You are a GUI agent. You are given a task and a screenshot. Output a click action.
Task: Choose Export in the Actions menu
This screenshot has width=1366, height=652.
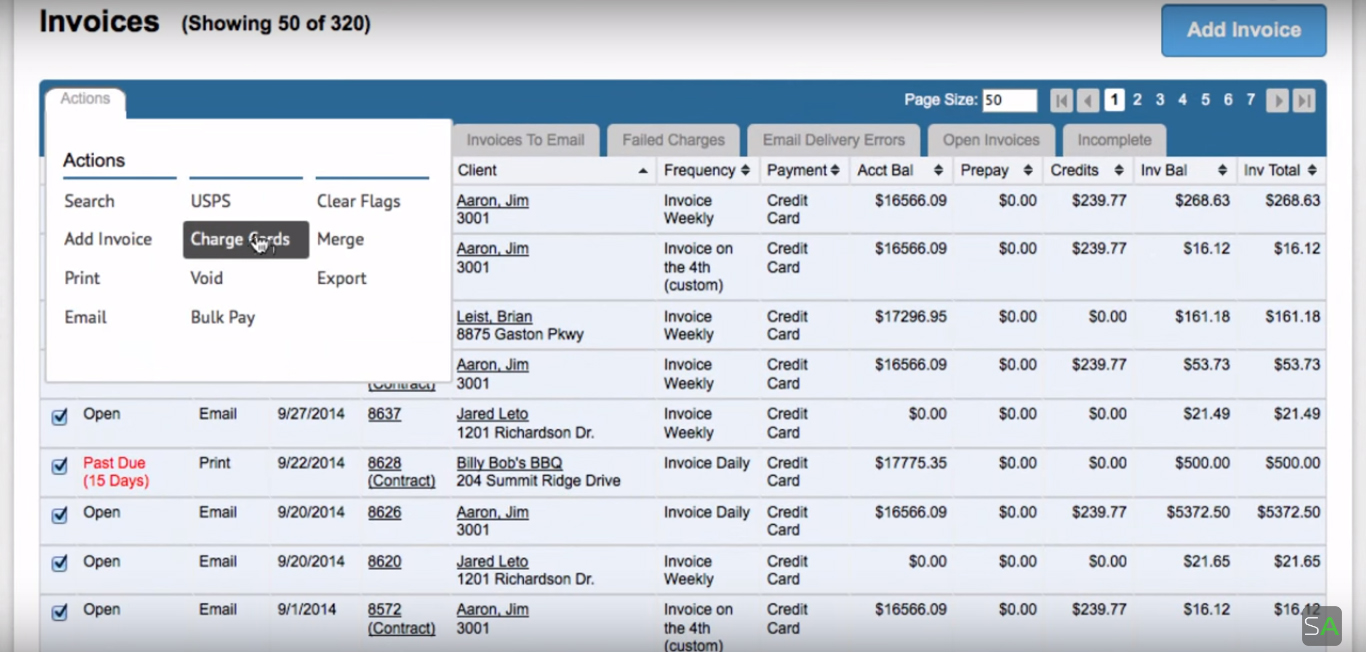pyautogui.click(x=342, y=278)
